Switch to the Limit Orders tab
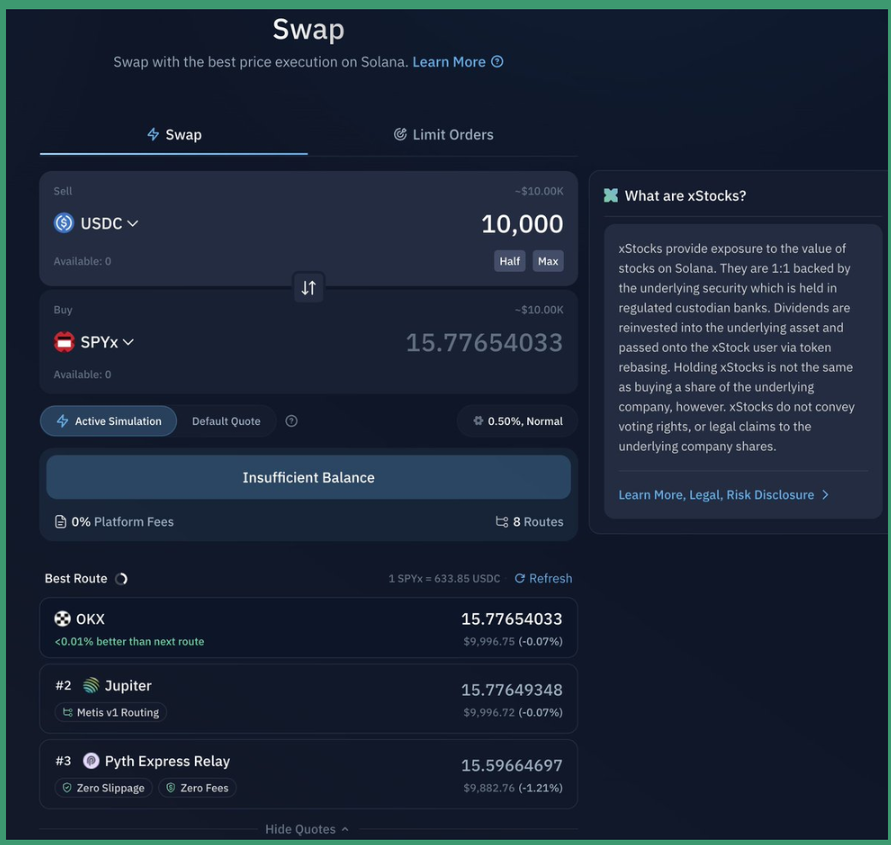Screen dimensions: 891x845 tap(443, 134)
